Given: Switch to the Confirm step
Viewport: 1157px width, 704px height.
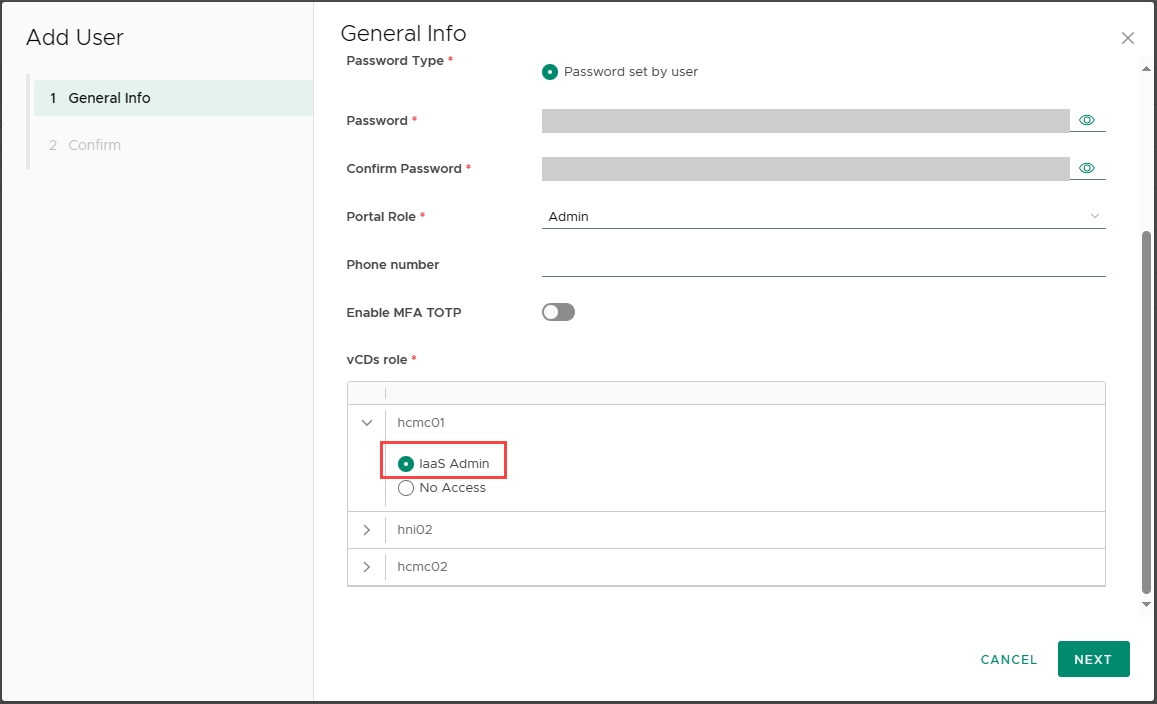Looking at the screenshot, I should (94, 145).
